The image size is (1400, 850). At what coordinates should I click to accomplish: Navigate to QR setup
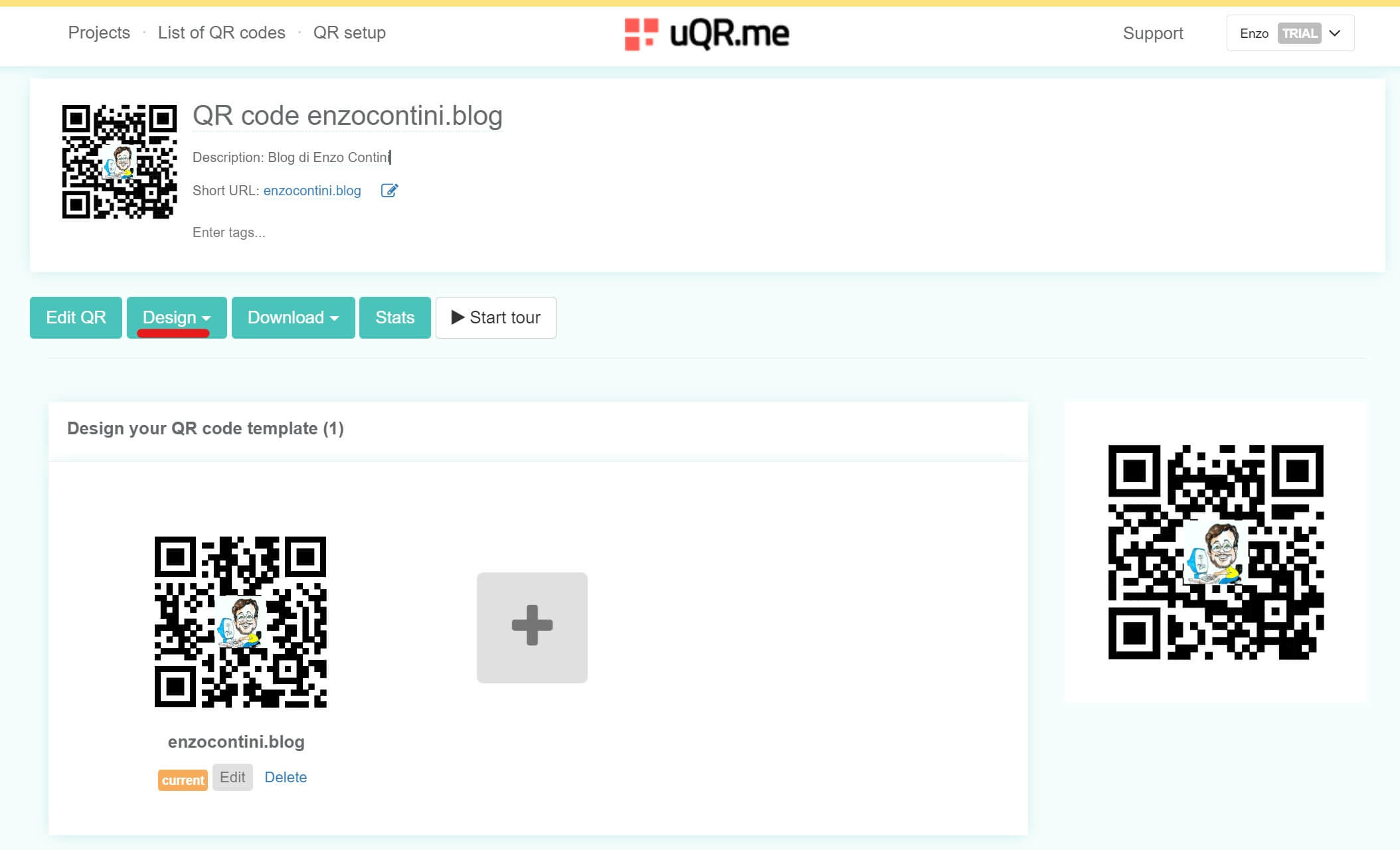349,33
